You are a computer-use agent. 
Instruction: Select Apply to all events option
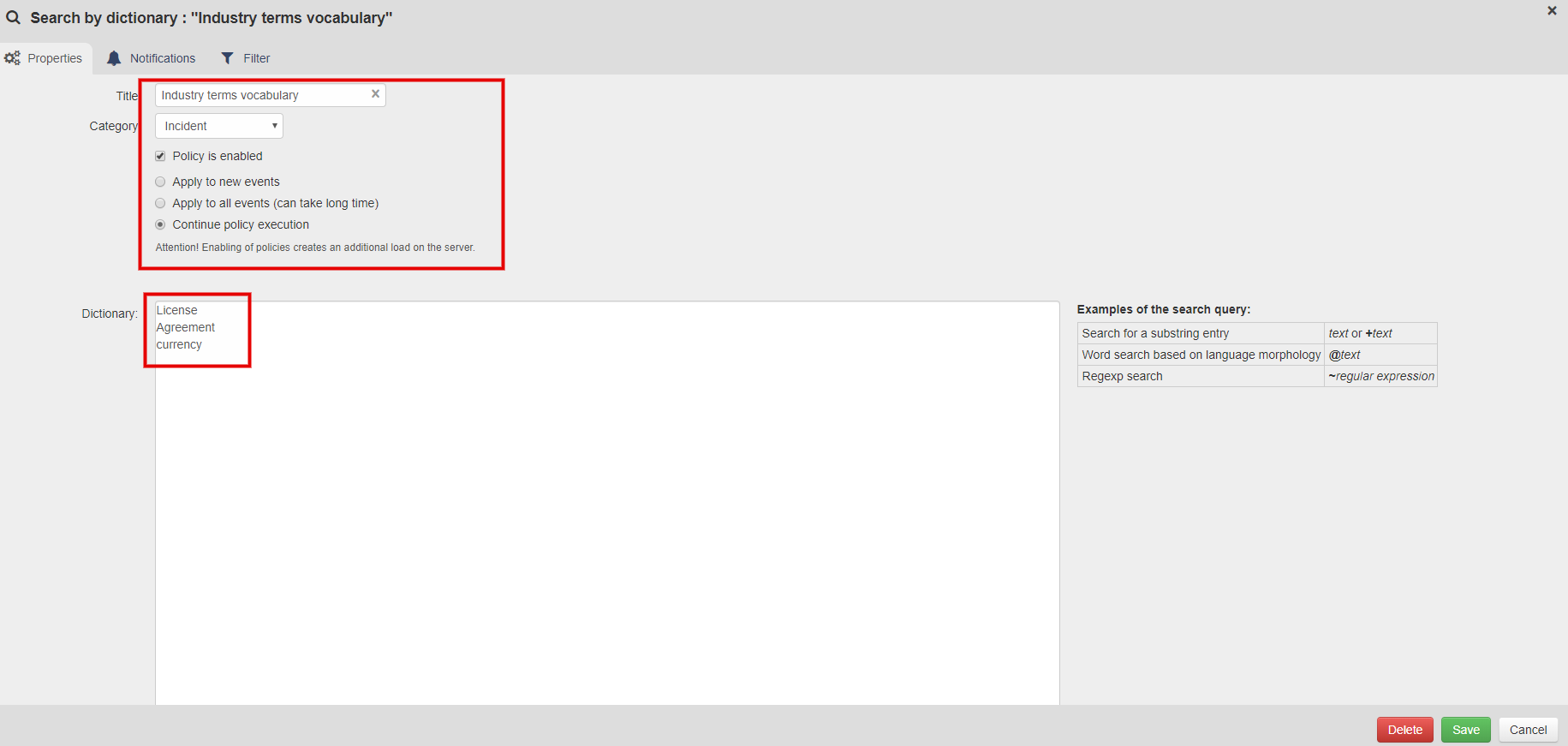(160, 203)
